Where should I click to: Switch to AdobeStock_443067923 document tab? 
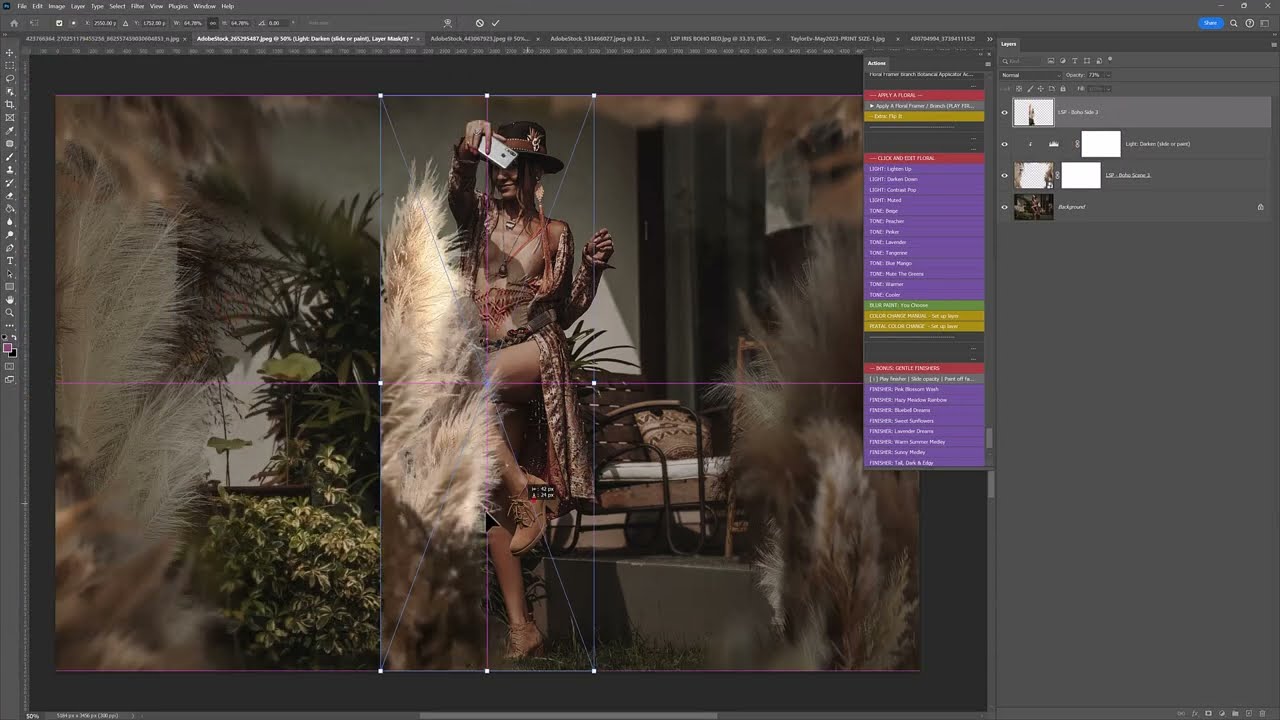[479, 39]
